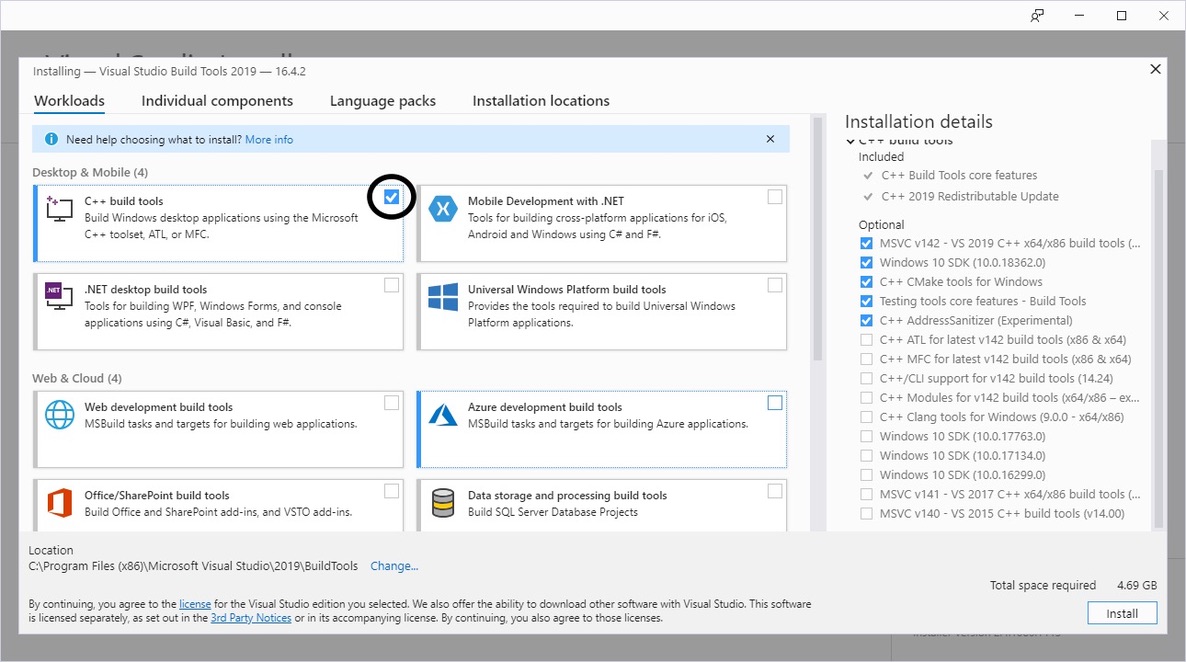The width and height of the screenshot is (1186, 662).
Task: Uncheck C++ AddressSanitizer (Experimental)
Action: point(866,321)
